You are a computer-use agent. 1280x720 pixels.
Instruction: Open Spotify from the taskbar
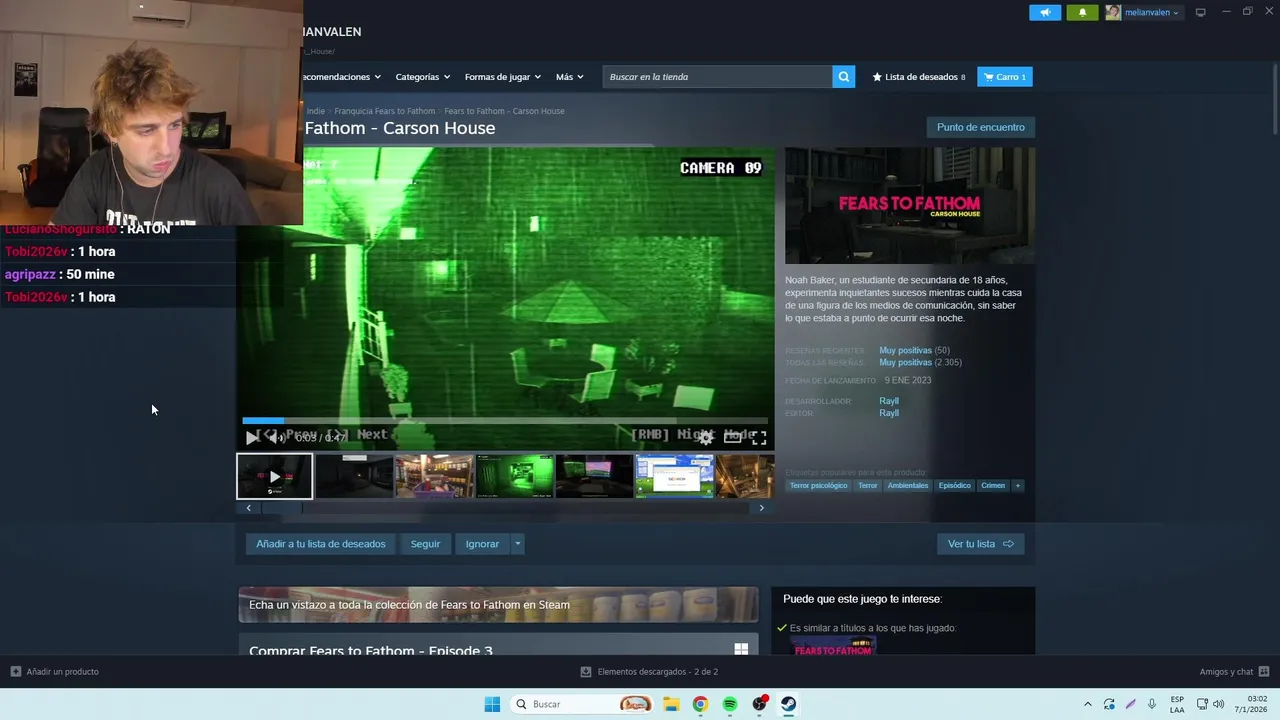730,704
